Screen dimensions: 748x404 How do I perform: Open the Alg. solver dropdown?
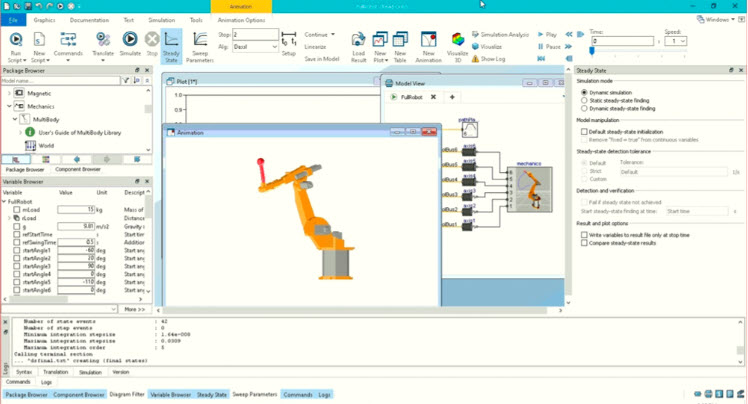pyautogui.click(x=255, y=47)
